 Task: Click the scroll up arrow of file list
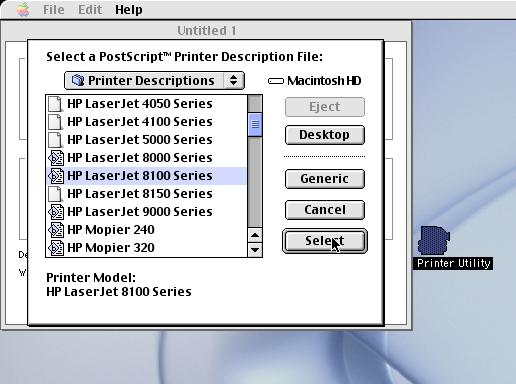coord(255,235)
